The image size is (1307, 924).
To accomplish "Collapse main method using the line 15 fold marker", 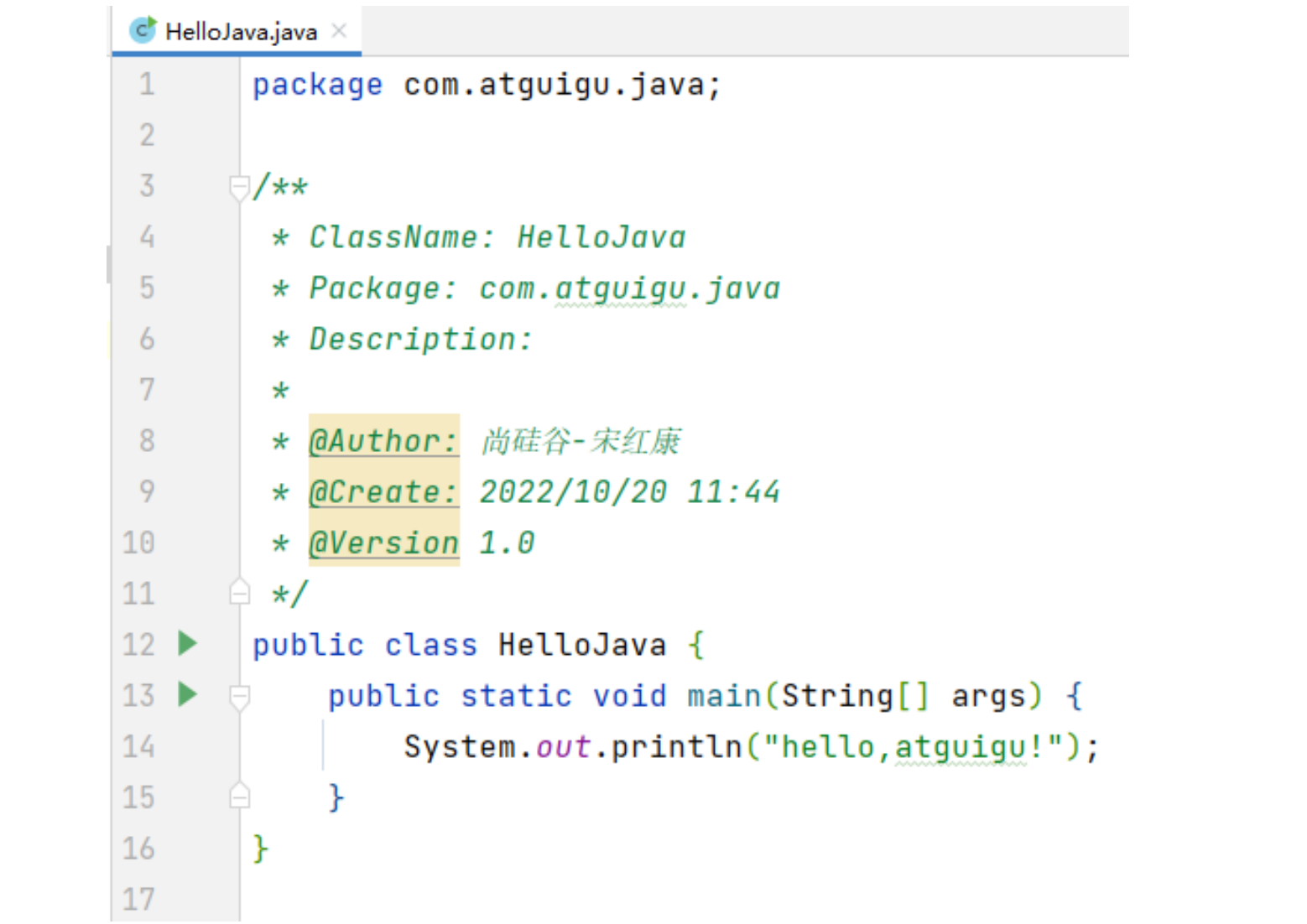I will tap(239, 795).
